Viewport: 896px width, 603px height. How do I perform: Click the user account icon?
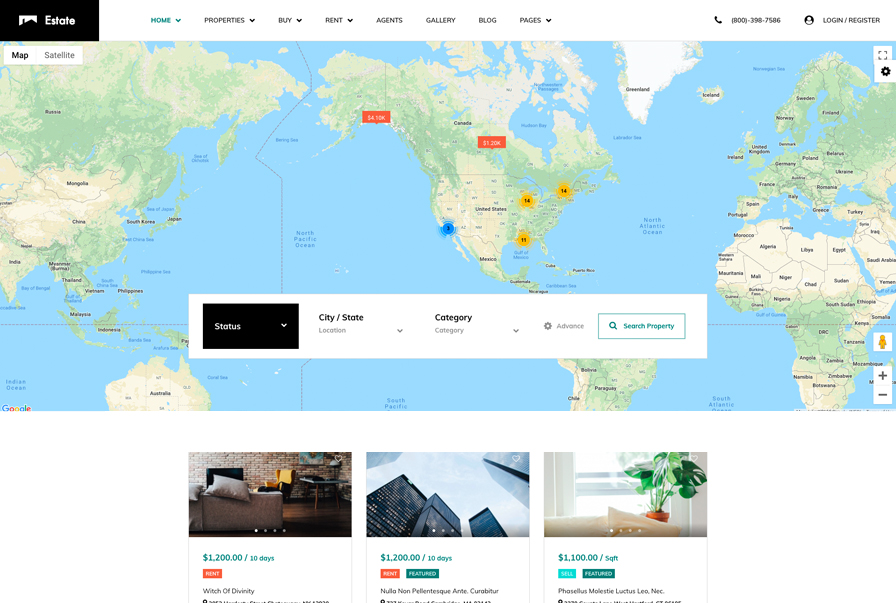[809, 20]
